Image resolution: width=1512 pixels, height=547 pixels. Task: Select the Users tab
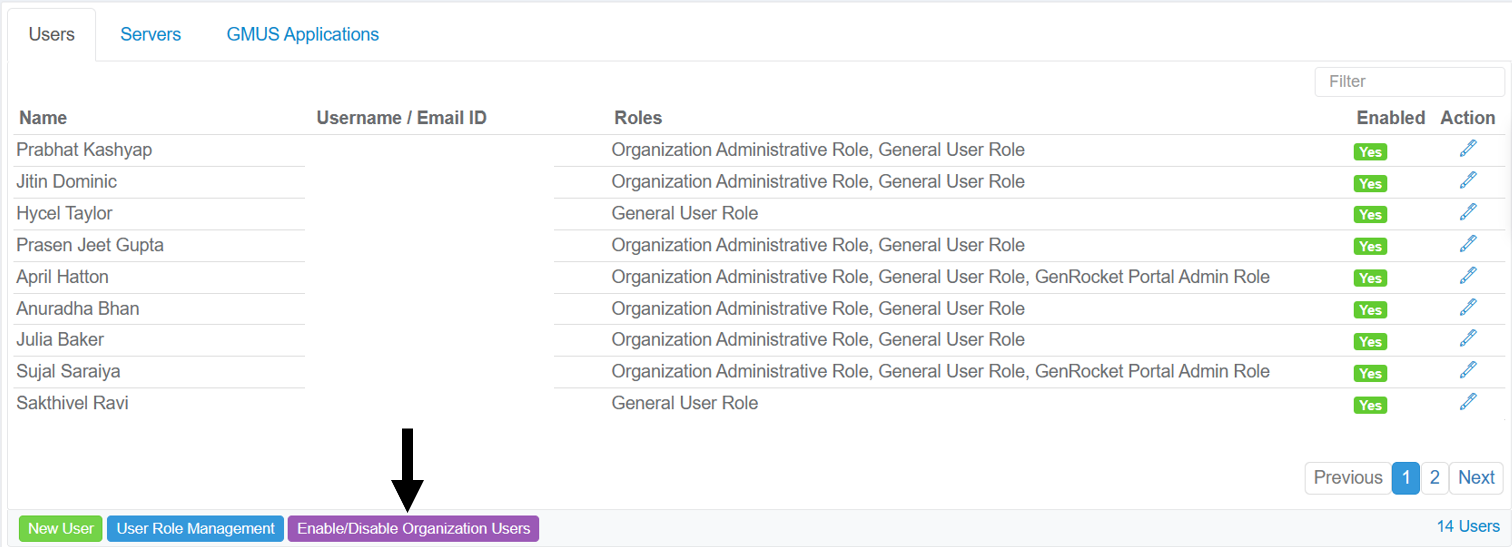pyautogui.click(x=52, y=34)
